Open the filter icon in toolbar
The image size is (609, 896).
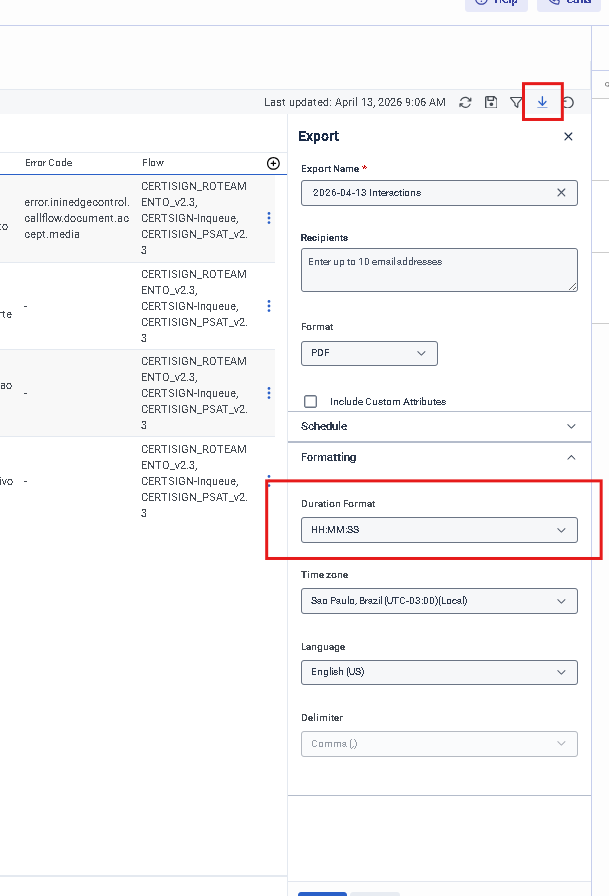point(516,102)
